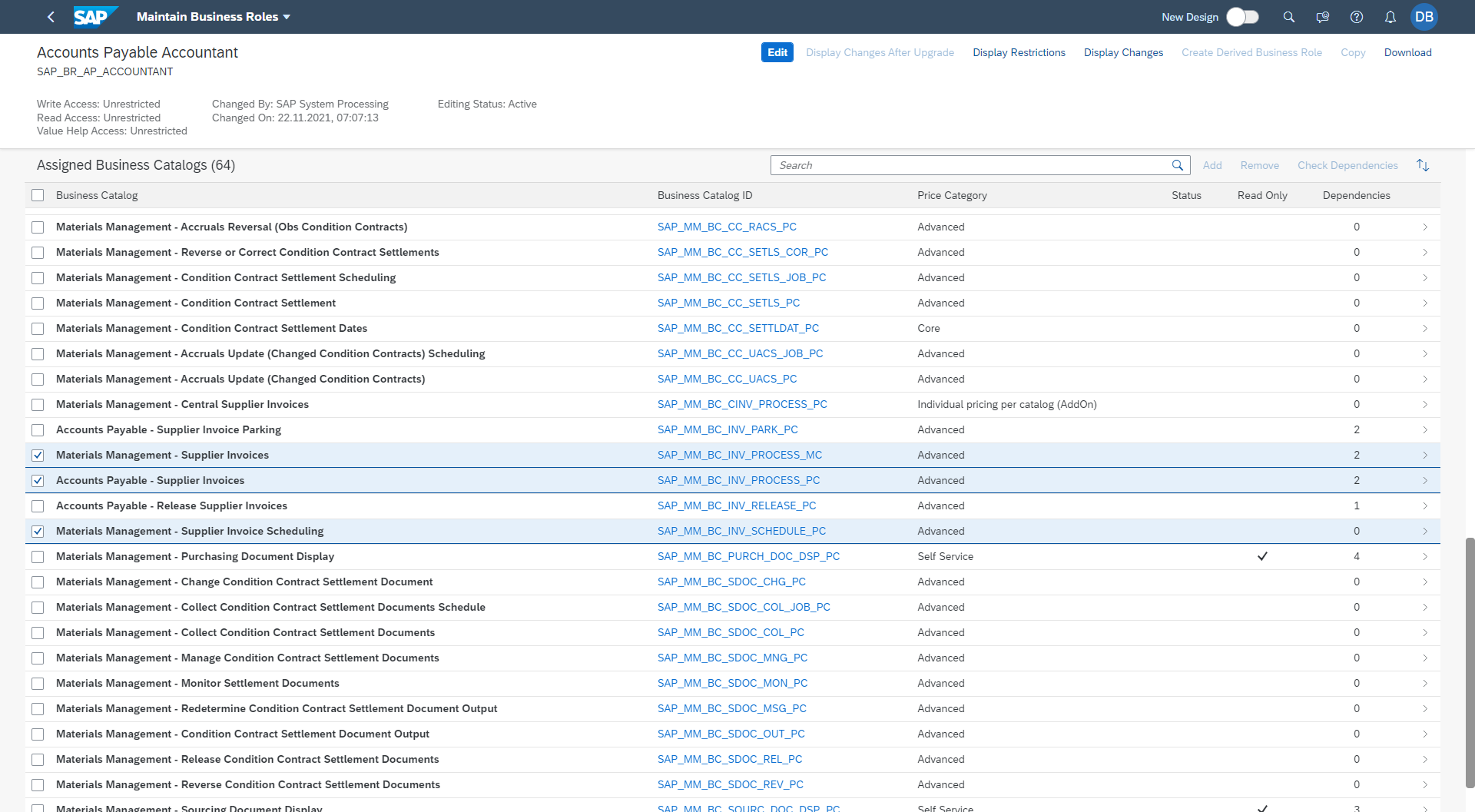Click the Edit button
The height and width of the screenshot is (812, 1475).
(x=777, y=52)
